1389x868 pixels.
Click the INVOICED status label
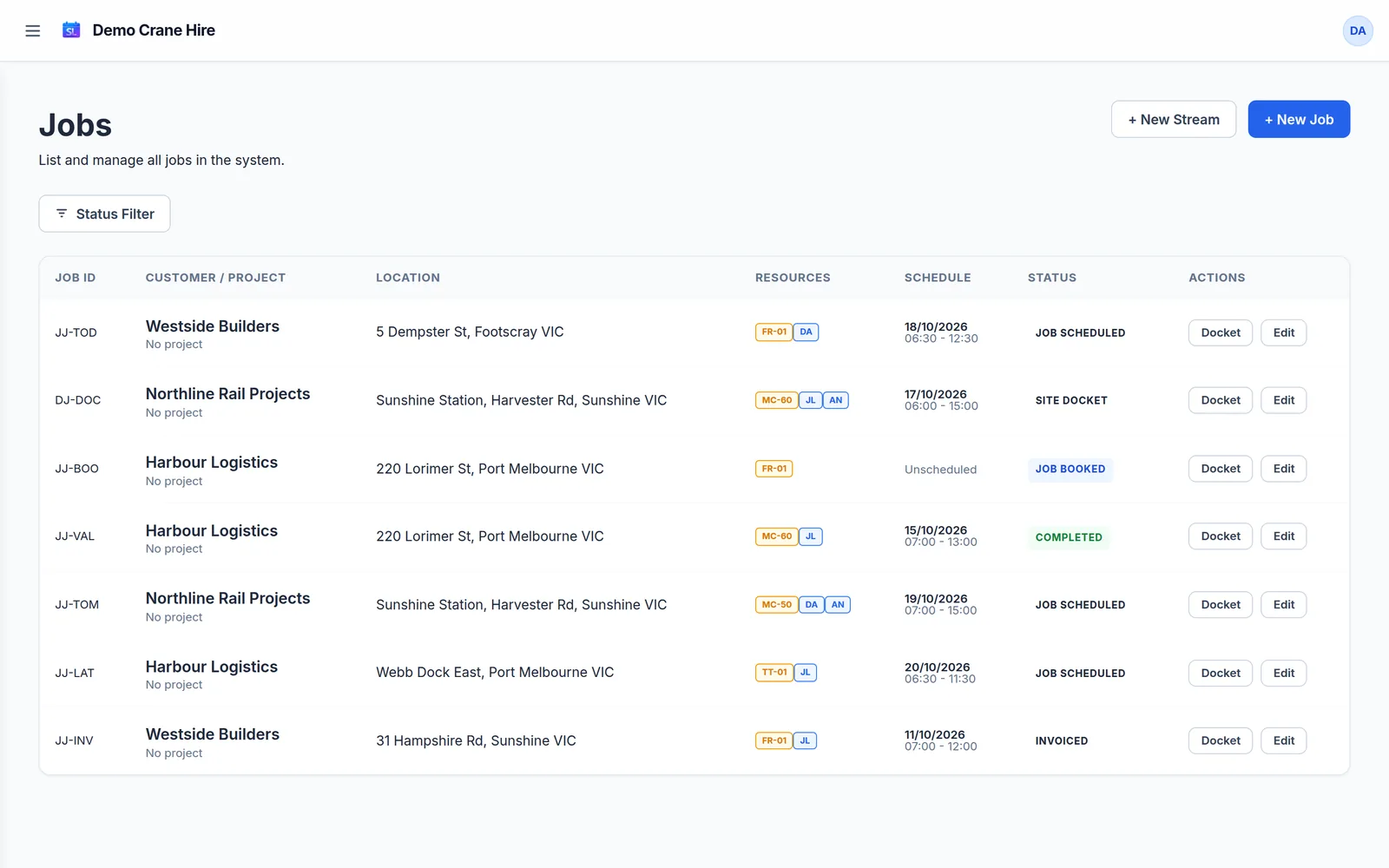coord(1062,740)
